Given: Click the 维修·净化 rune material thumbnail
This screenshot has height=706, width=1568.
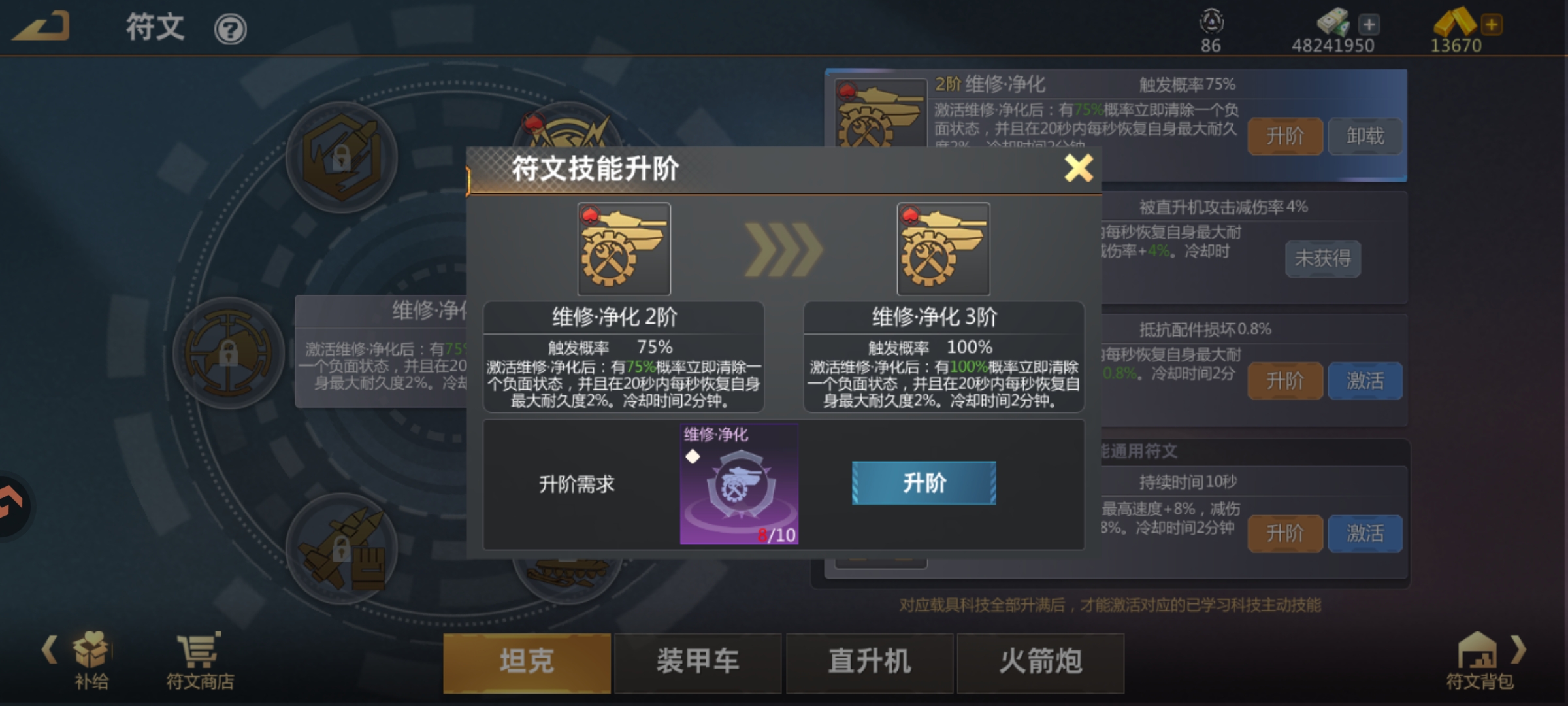Looking at the screenshot, I should (x=739, y=484).
